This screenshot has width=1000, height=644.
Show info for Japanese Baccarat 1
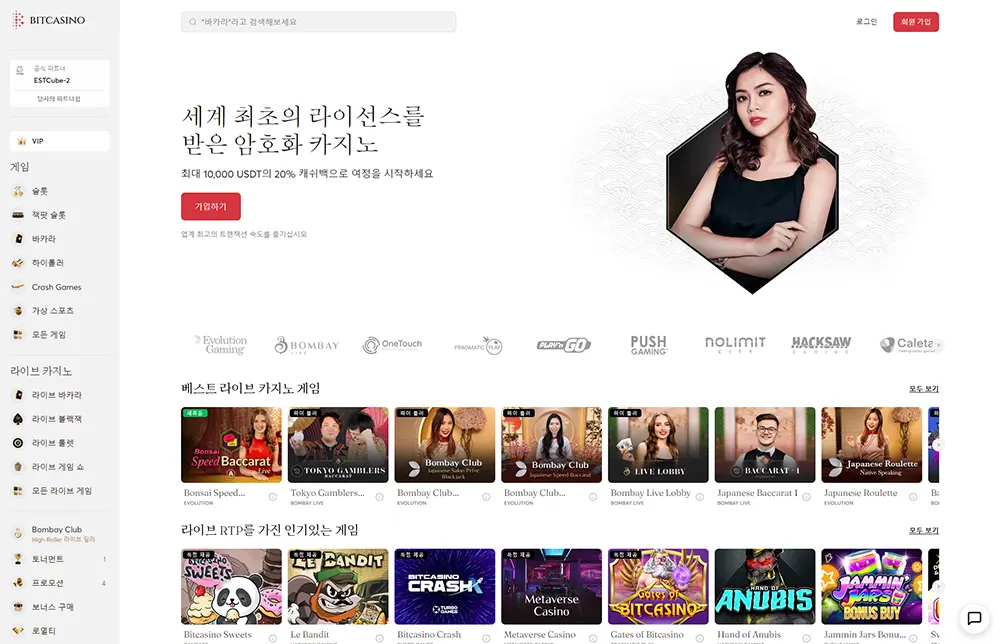806,497
